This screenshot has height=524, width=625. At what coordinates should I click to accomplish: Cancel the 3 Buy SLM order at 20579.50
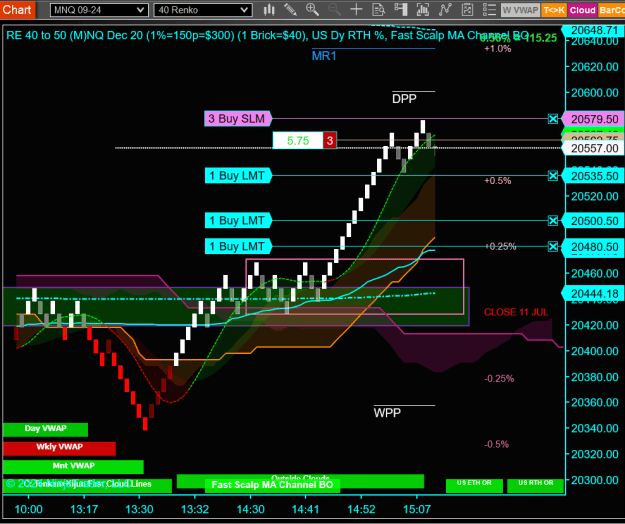coord(552,119)
